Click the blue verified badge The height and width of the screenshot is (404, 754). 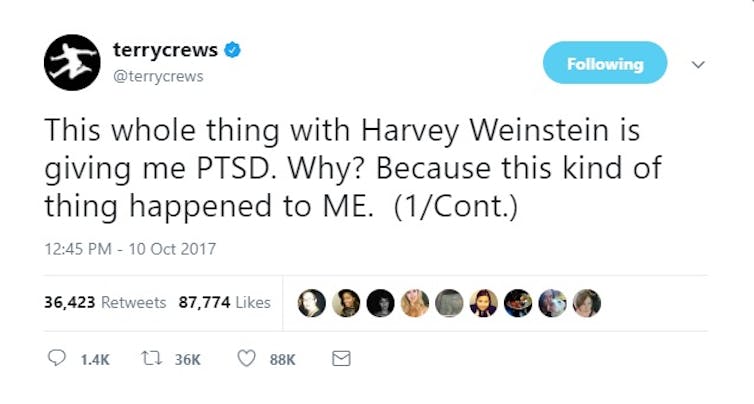click(233, 50)
